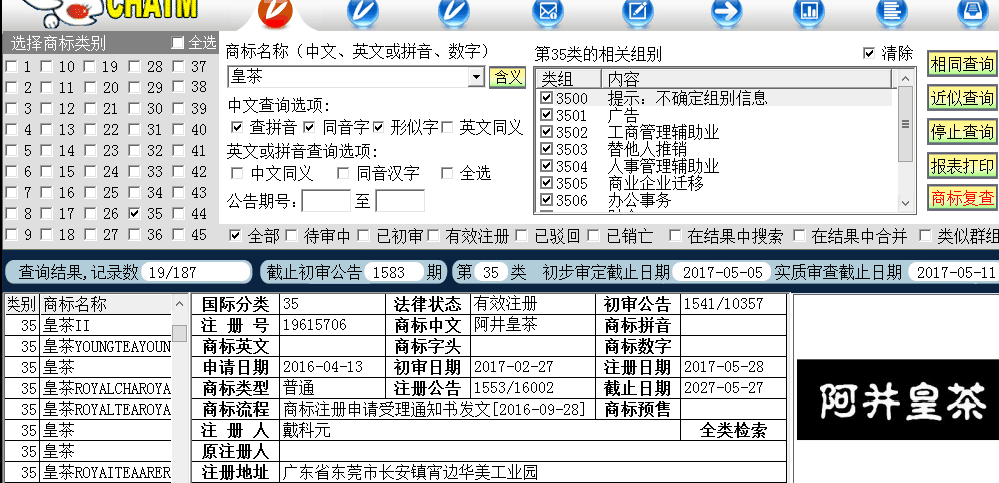Check class 45 checkbox
The image size is (999, 483).
pos(178,234)
